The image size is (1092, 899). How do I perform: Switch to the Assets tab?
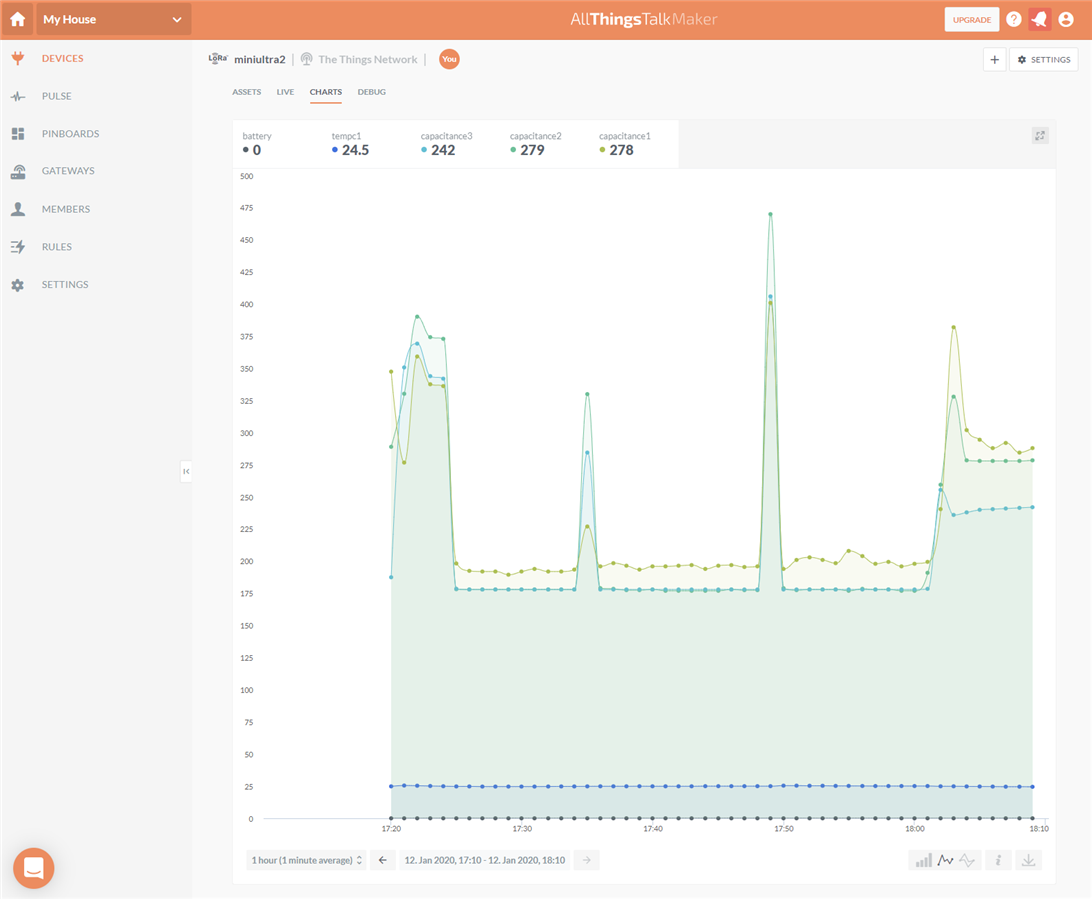tap(246, 92)
